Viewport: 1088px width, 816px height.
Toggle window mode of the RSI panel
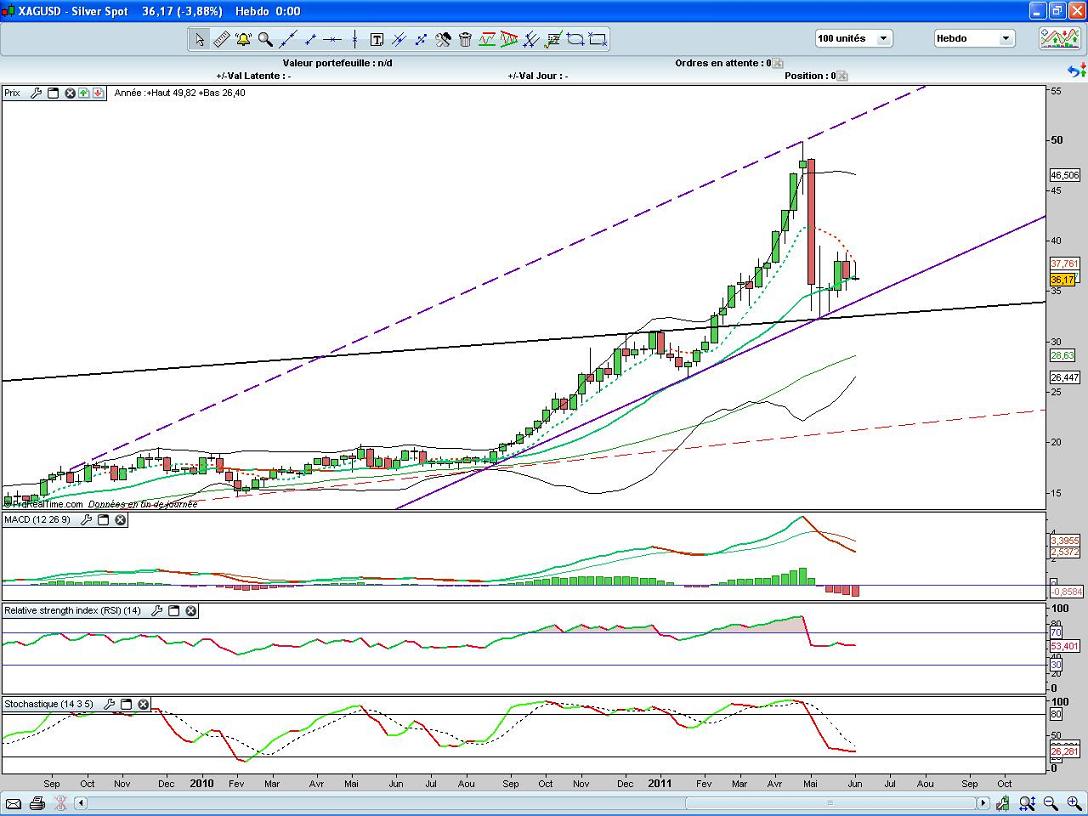pos(173,610)
